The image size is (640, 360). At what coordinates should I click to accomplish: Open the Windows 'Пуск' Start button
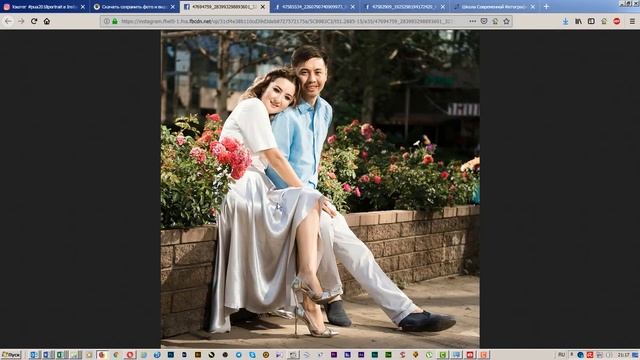click(11, 355)
